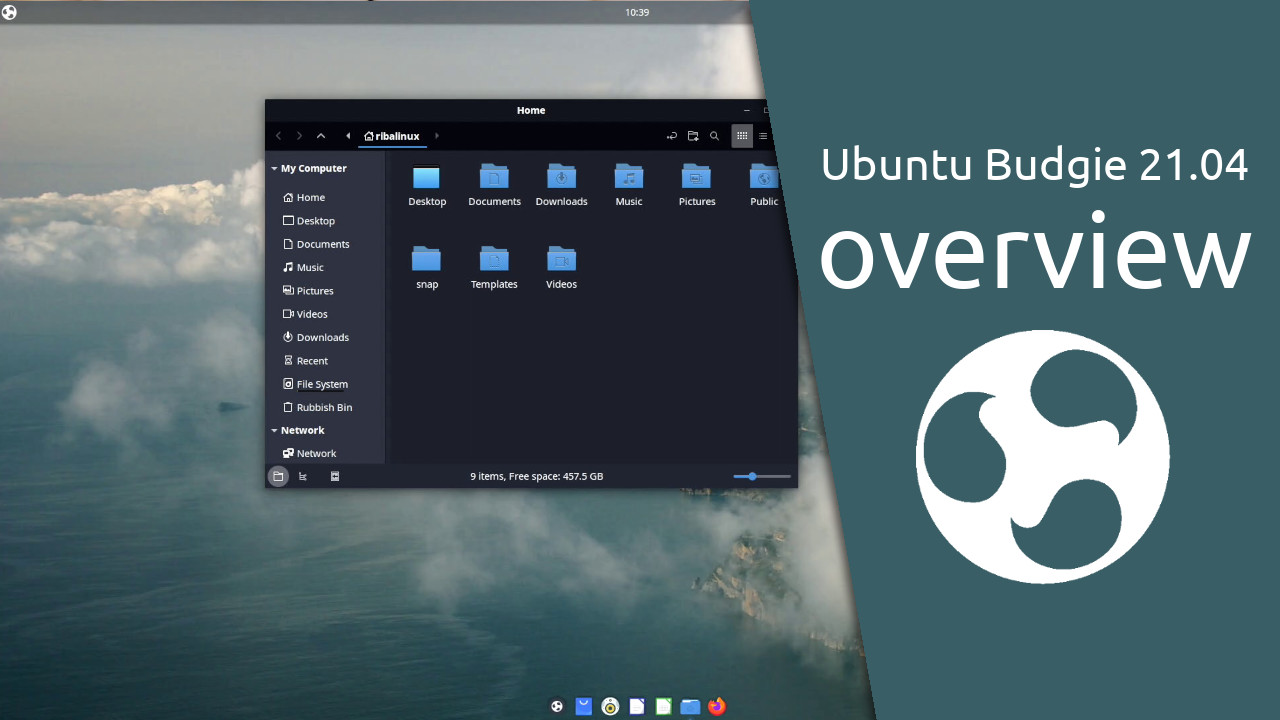This screenshot has height=720, width=1280.
Task: Hide the sidebar using status bar button
Action: point(335,477)
